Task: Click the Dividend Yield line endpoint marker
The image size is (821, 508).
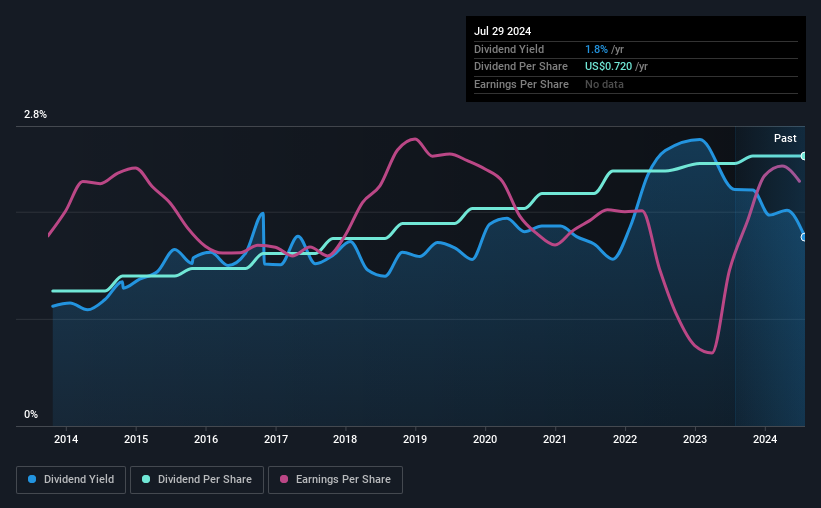Action: (804, 237)
